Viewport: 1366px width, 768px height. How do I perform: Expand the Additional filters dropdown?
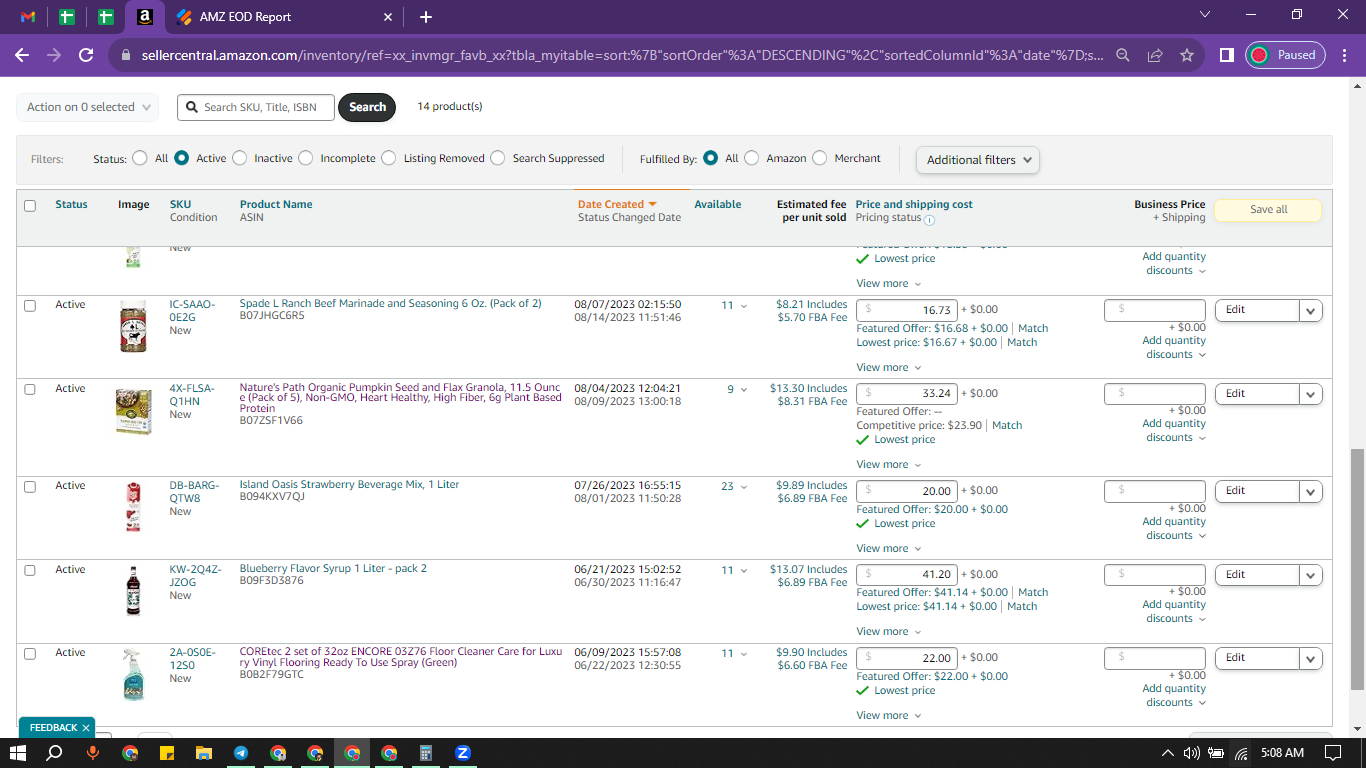pos(978,160)
